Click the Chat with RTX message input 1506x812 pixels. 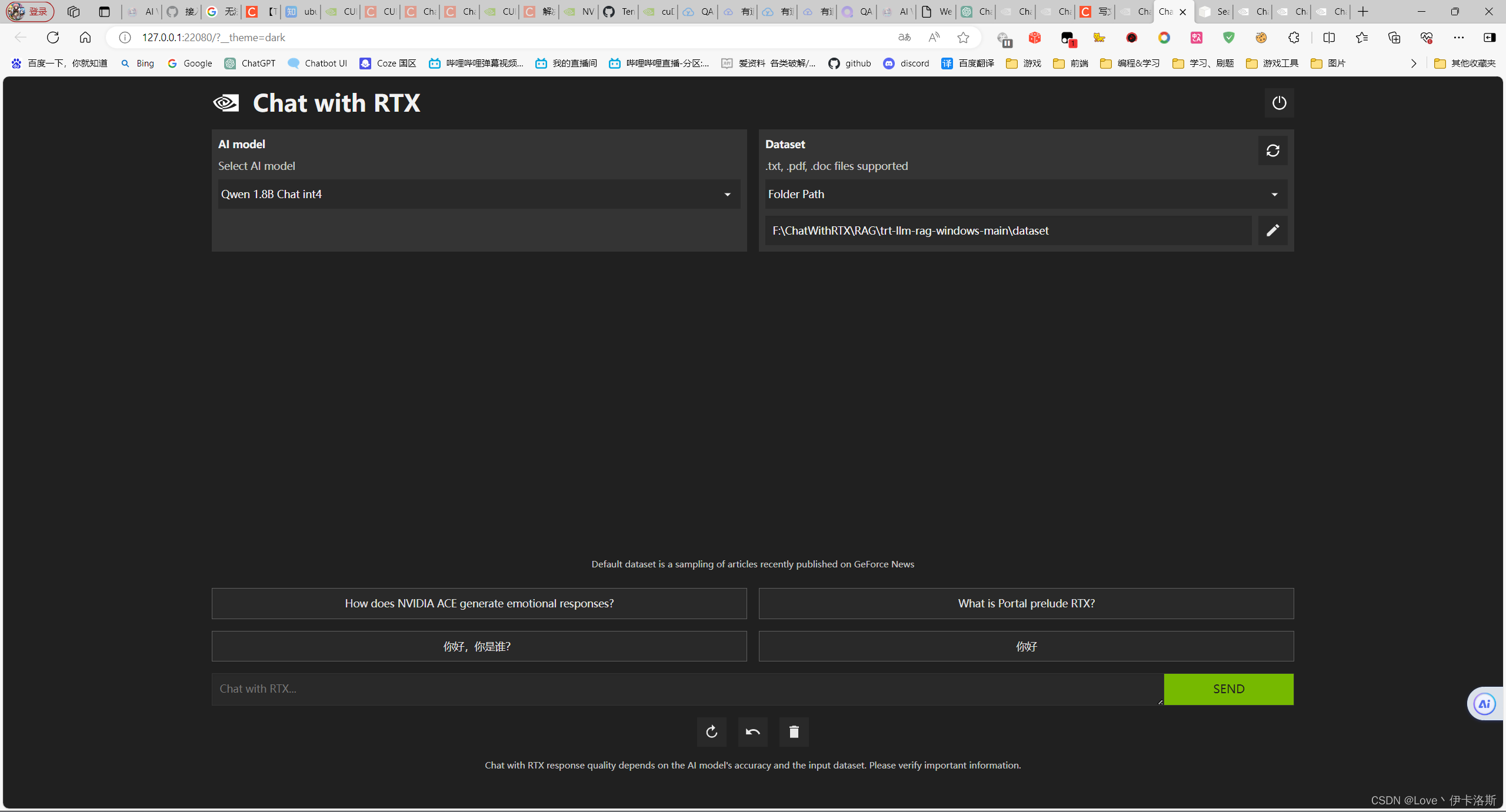point(687,689)
